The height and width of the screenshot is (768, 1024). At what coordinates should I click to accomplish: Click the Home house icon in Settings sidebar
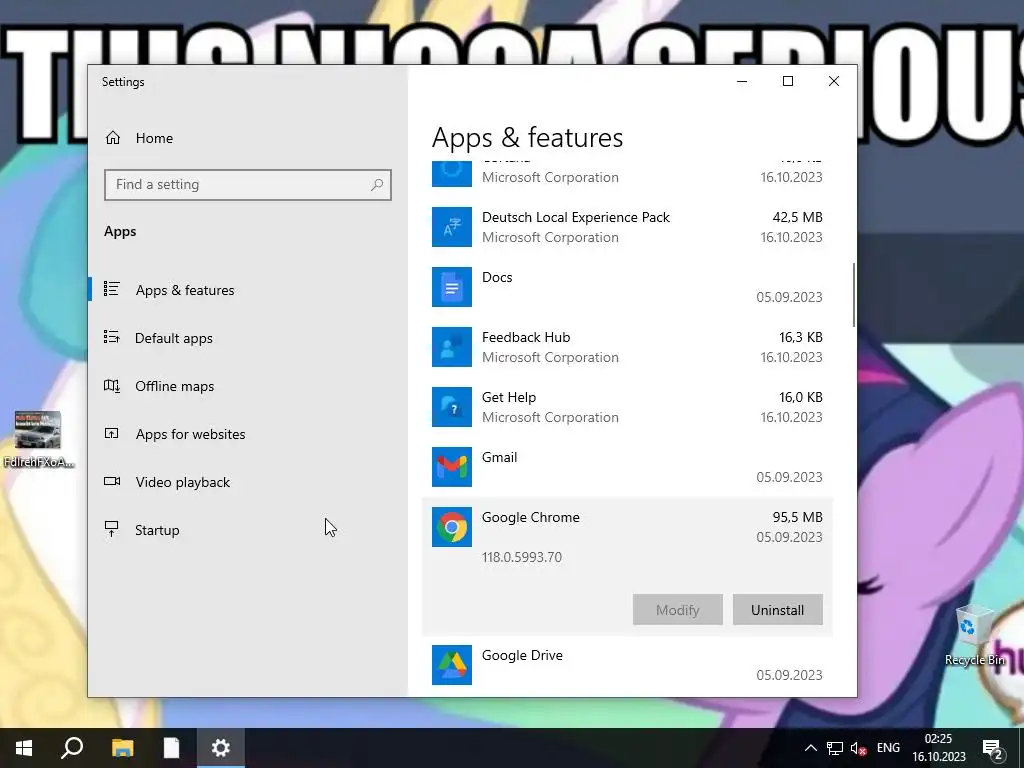113,138
